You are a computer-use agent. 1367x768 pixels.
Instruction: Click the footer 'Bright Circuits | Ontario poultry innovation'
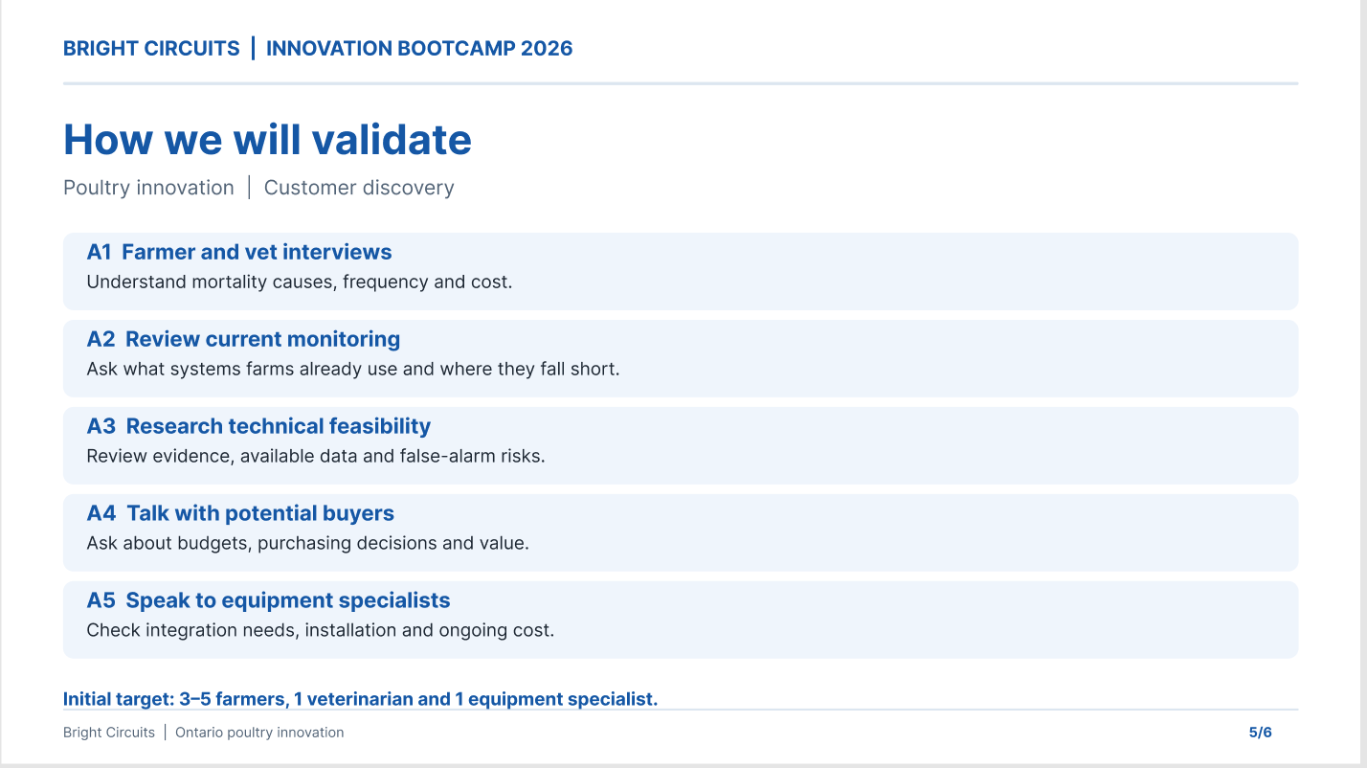click(x=203, y=732)
